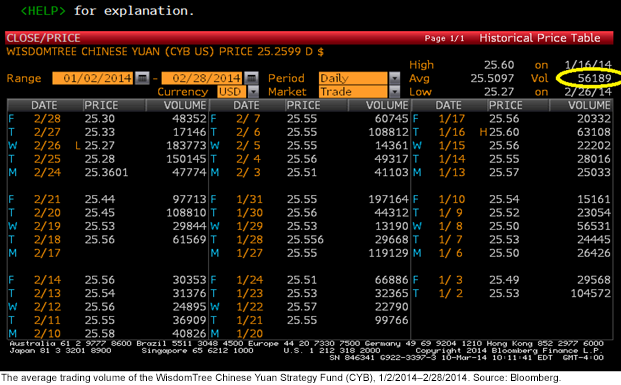The image size is (621, 385).
Task: Expand the Market Trade dropdown arrow
Action: point(394,91)
